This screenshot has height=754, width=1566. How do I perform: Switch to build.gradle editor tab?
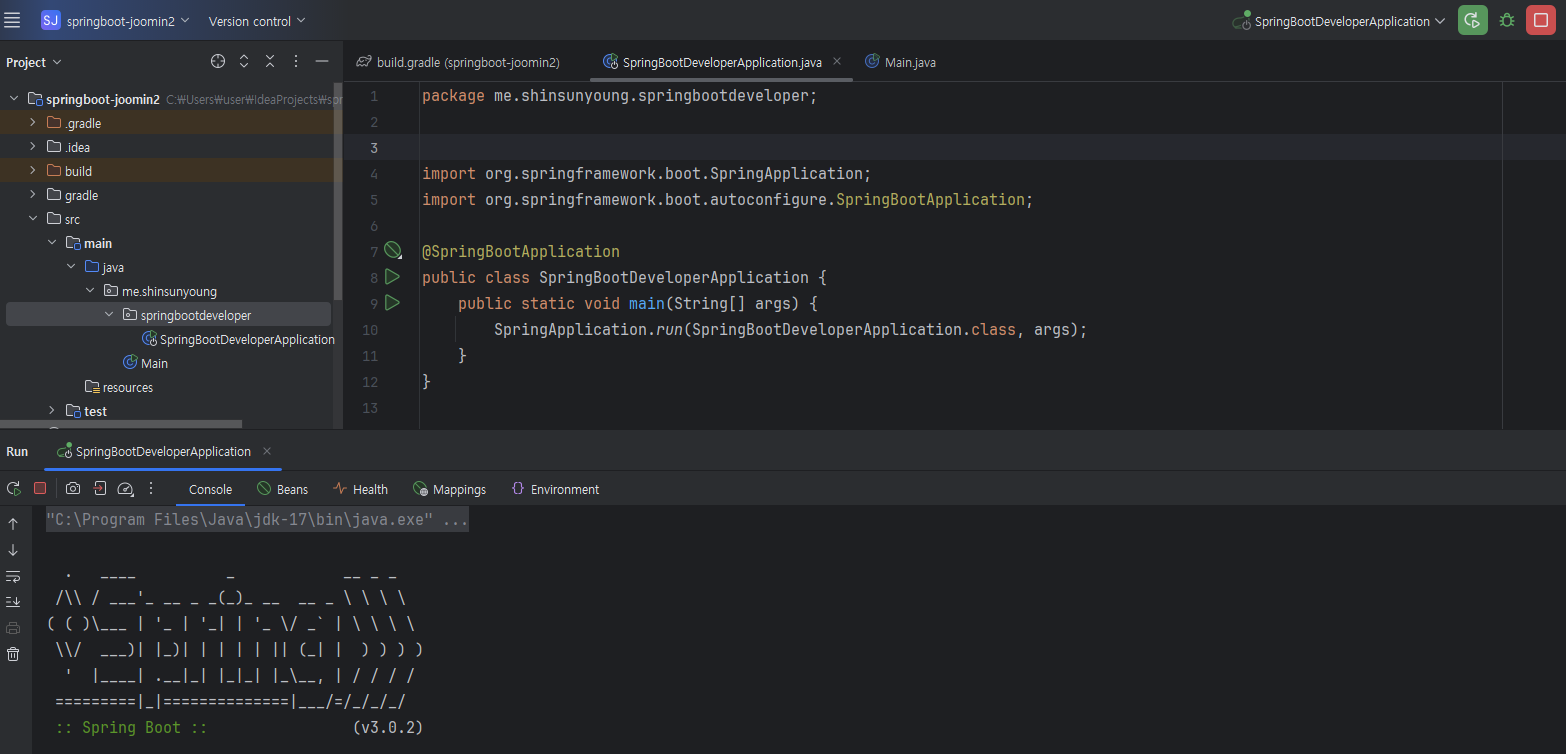pyautogui.click(x=458, y=62)
